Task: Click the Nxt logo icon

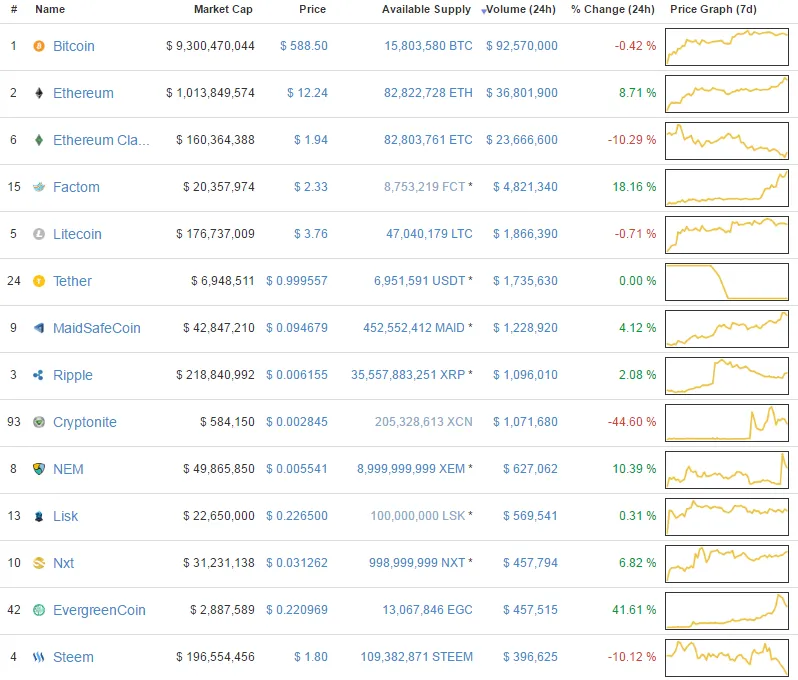Action: click(39, 563)
